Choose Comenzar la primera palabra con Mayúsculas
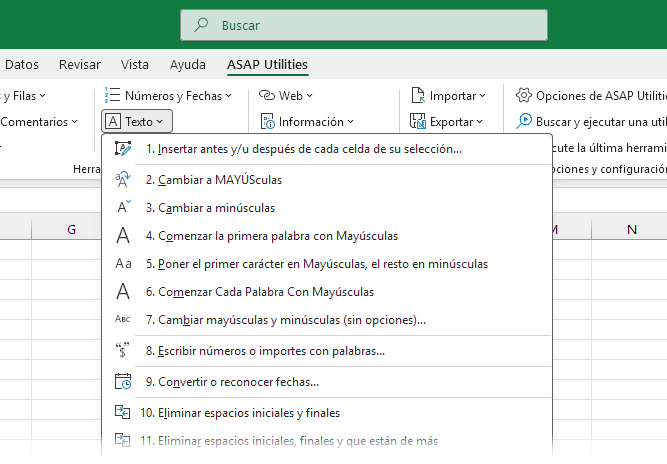Image resolution: width=667 pixels, height=464 pixels. tap(327, 236)
